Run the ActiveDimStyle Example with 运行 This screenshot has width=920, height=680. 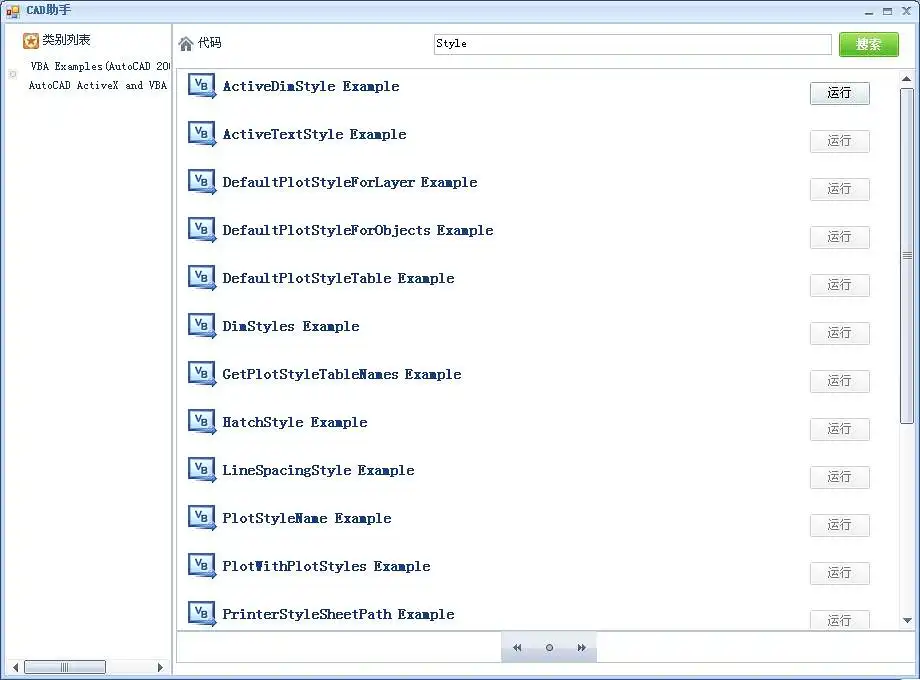tap(839, 93)
